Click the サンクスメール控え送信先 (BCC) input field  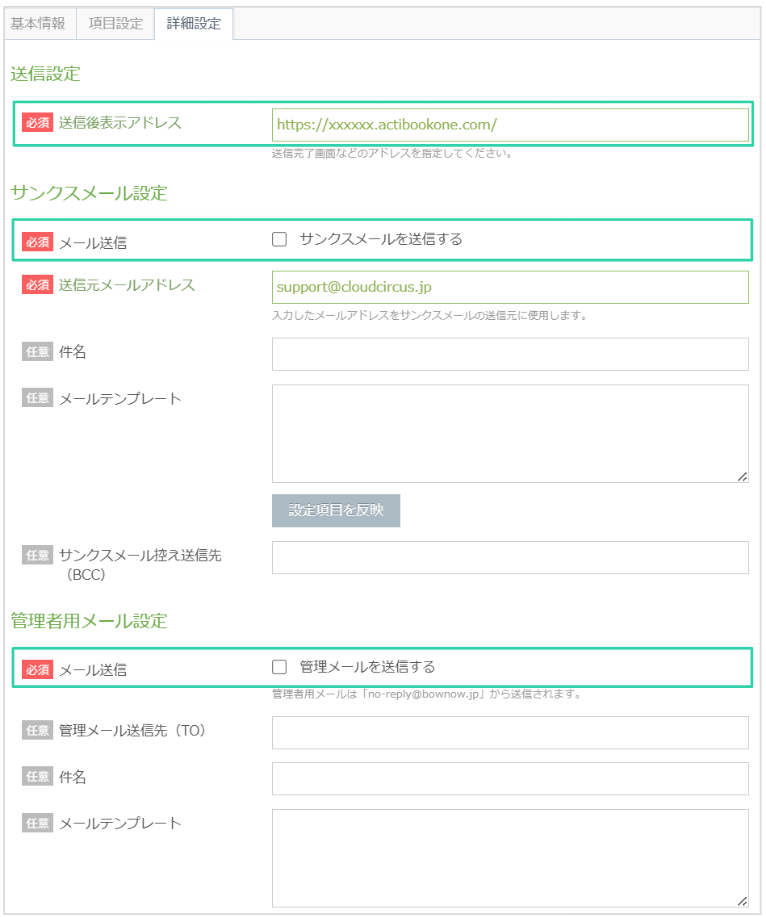pyautogui.click(x=510, y=558)
